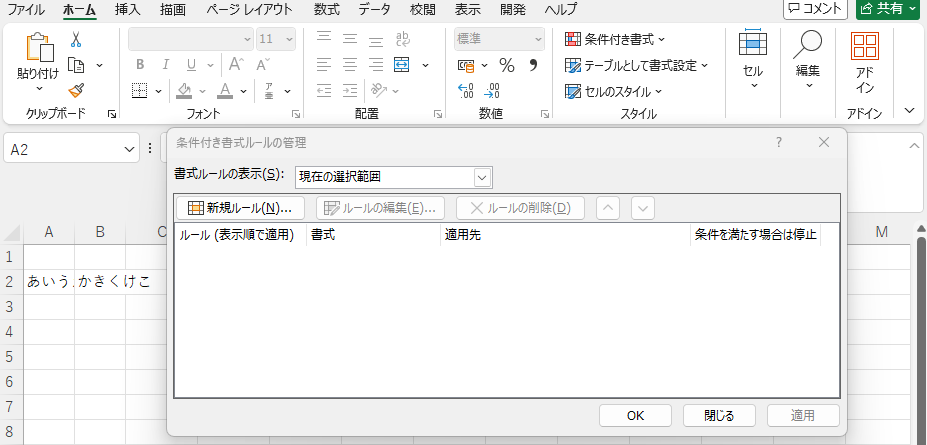
Task: Toggle Bold formatting
Action: (140, 64)
